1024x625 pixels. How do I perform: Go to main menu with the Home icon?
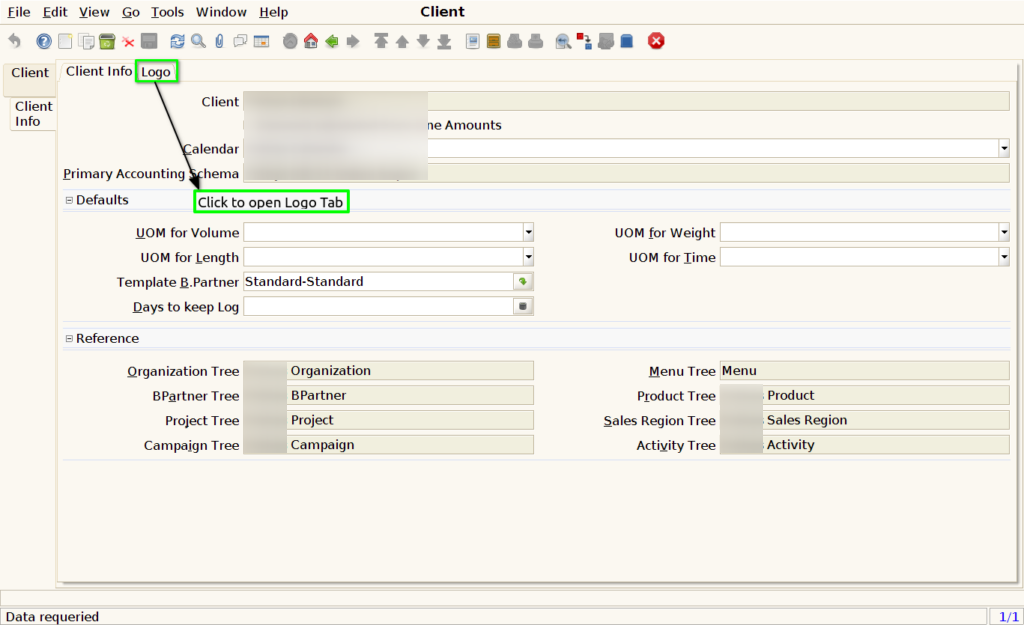(311, 41)
